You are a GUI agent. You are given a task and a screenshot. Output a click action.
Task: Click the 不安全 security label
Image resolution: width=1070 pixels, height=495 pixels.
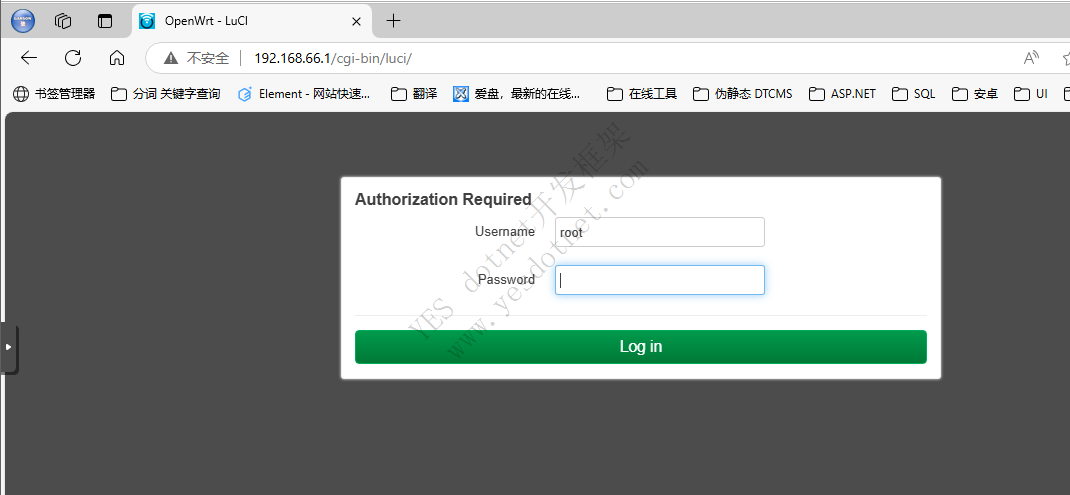[208, 59]
